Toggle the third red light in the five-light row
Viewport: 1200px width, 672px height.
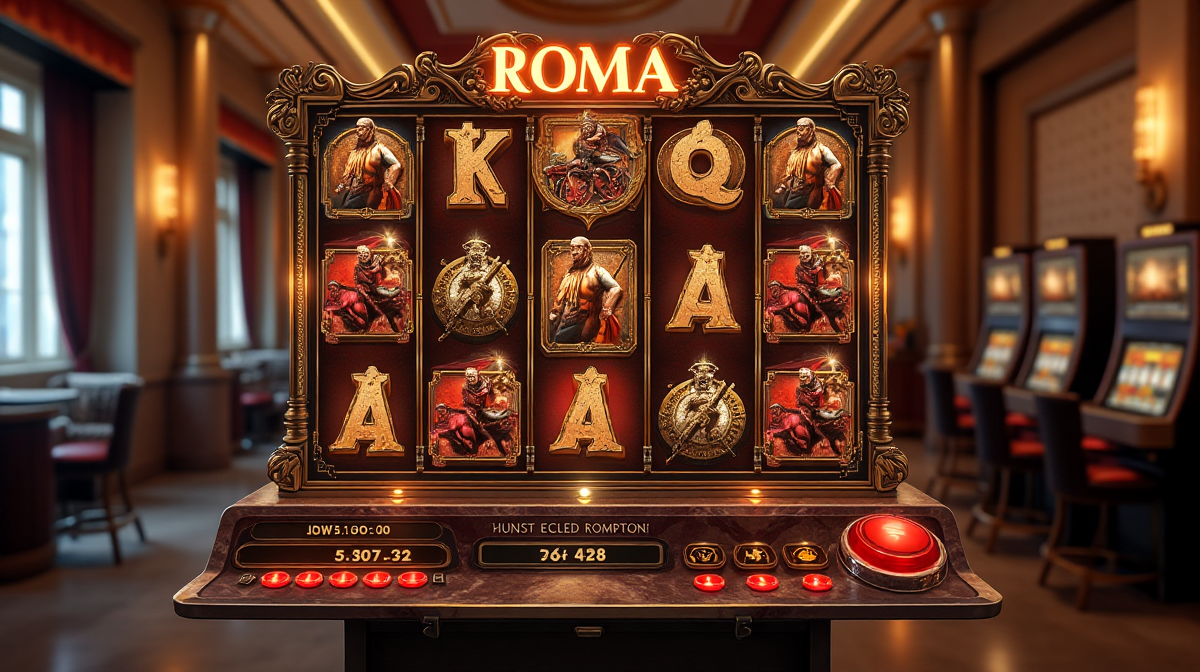pyautogui.click(x=343, y=579)
